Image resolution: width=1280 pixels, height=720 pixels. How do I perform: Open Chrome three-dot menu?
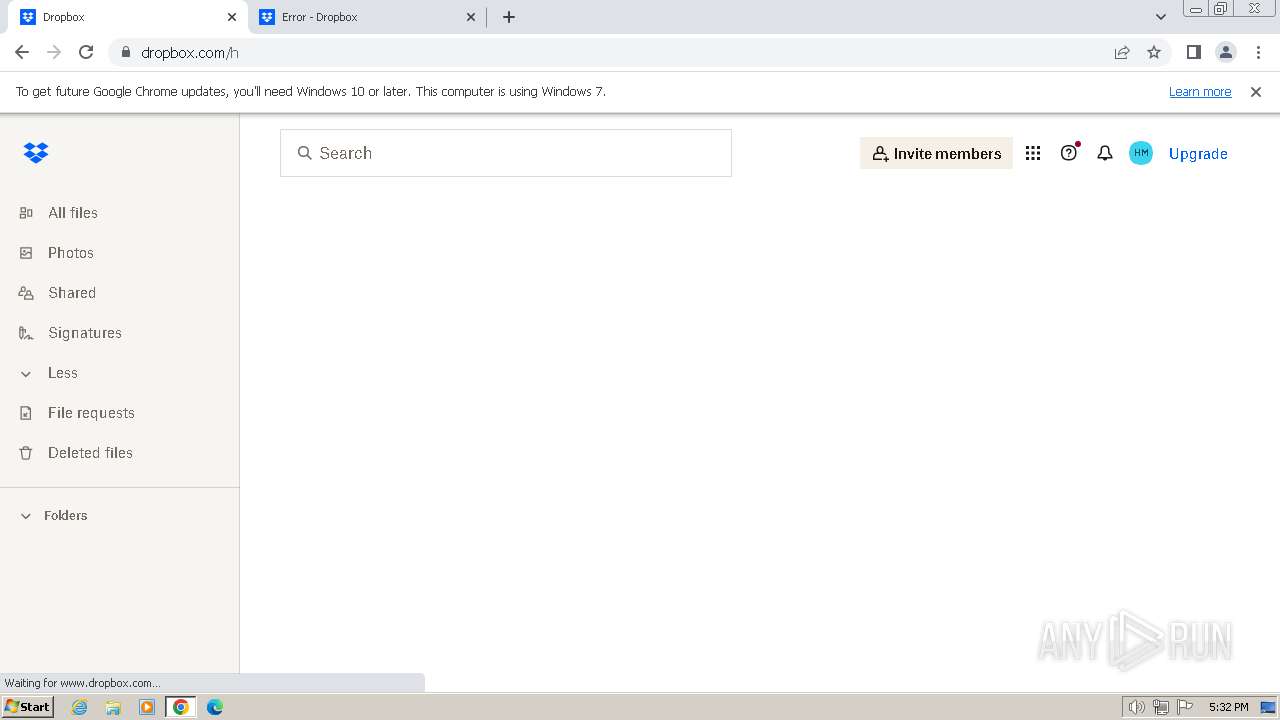[x=1257, y=52]
